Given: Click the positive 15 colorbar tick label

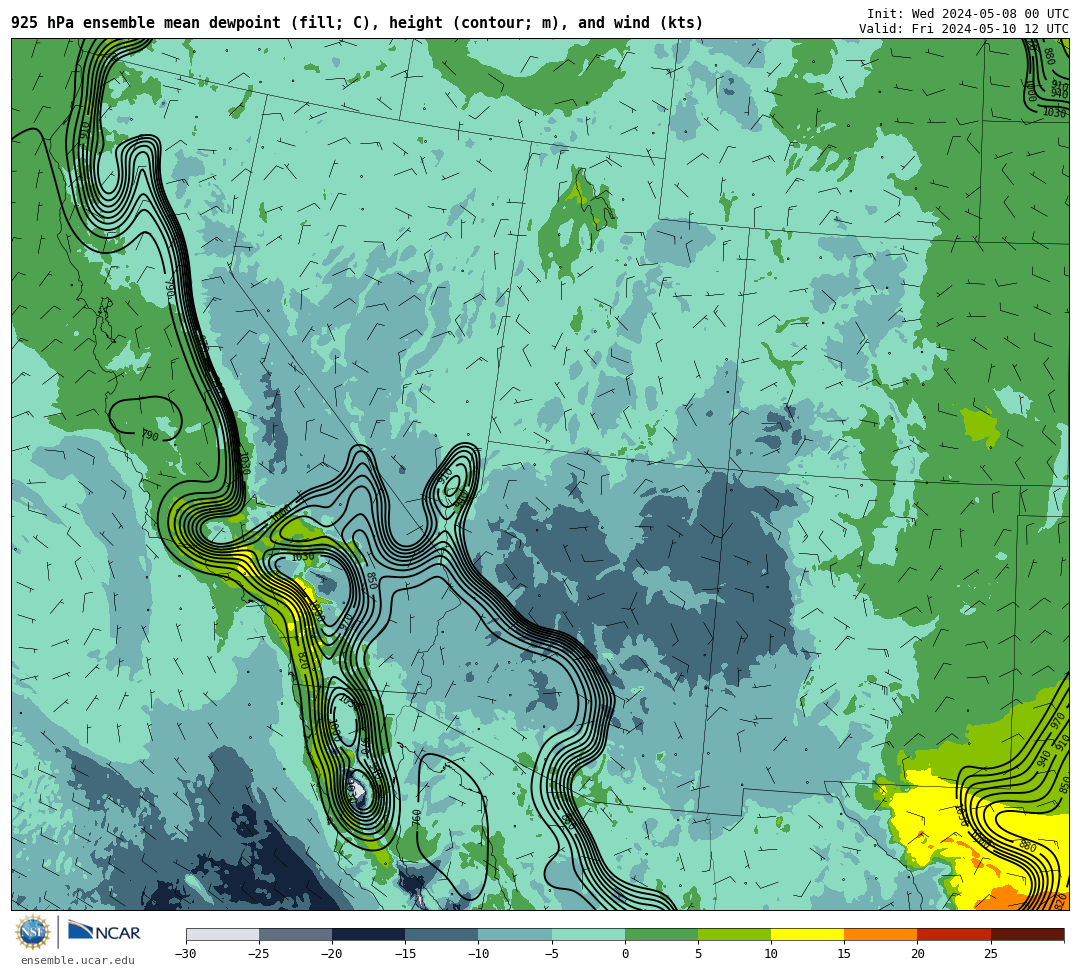Looking at the screenshot, I should pyautogui.click(x=844, y=954).
